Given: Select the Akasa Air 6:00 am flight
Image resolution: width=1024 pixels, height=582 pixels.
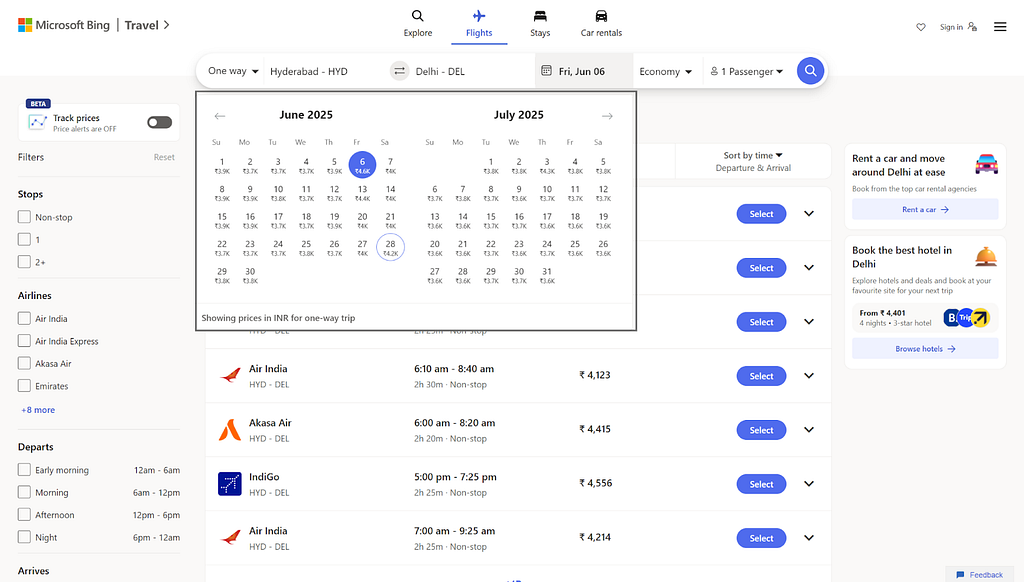Looking at the screenshot, I should click(x=761, y=430).
